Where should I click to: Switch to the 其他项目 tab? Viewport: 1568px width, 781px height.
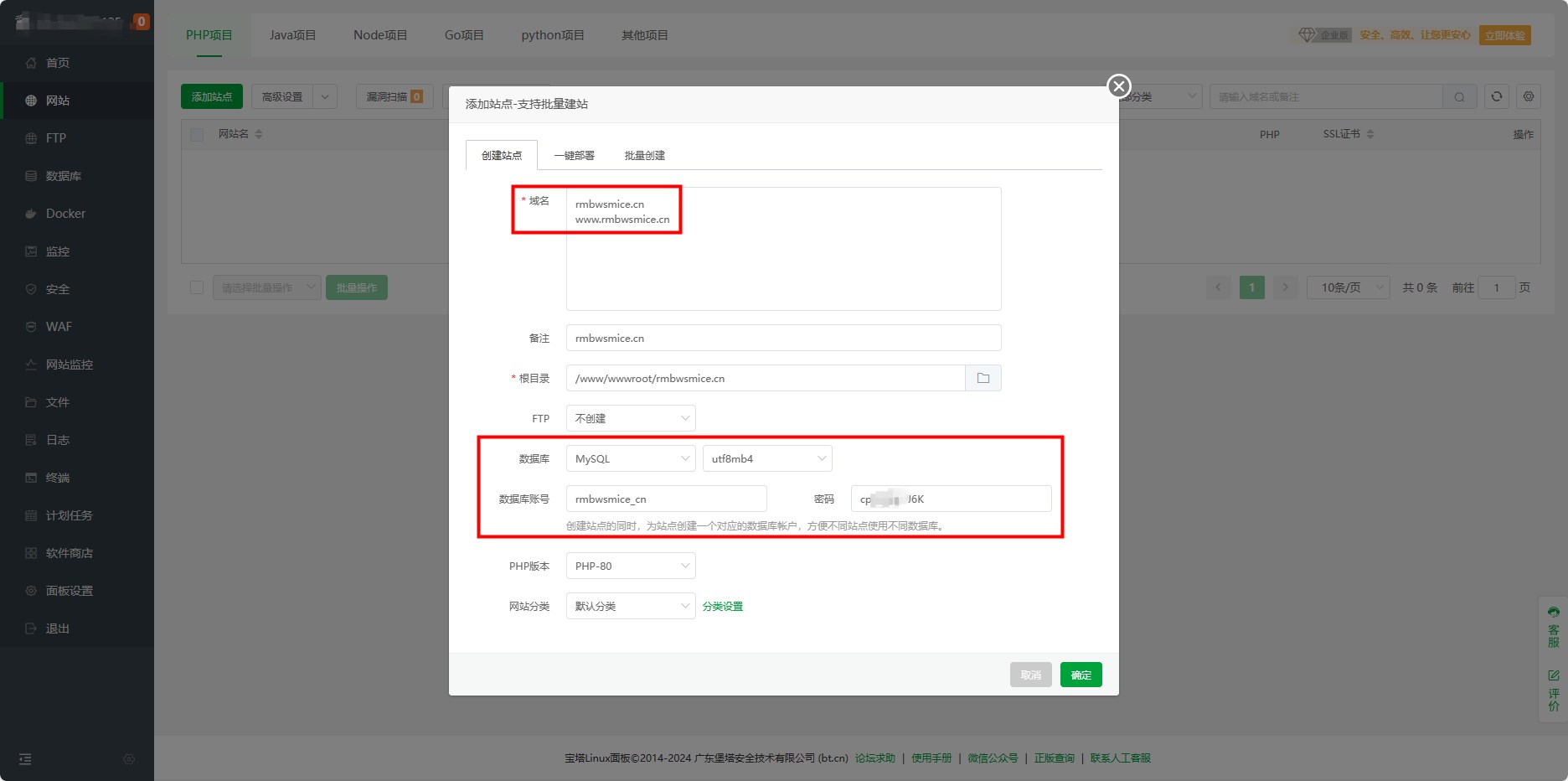[645, 35]
